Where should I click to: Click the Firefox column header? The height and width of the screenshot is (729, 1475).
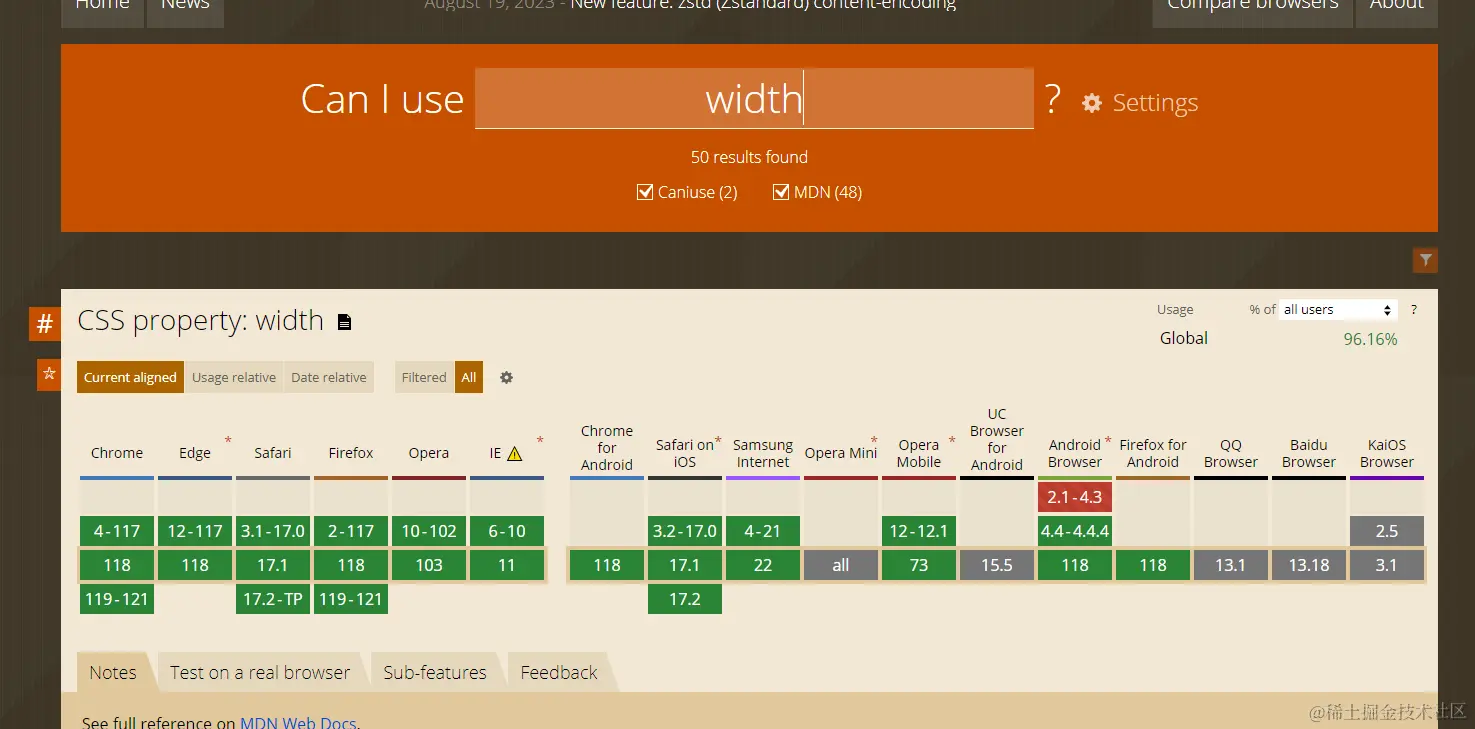[351, 453]
